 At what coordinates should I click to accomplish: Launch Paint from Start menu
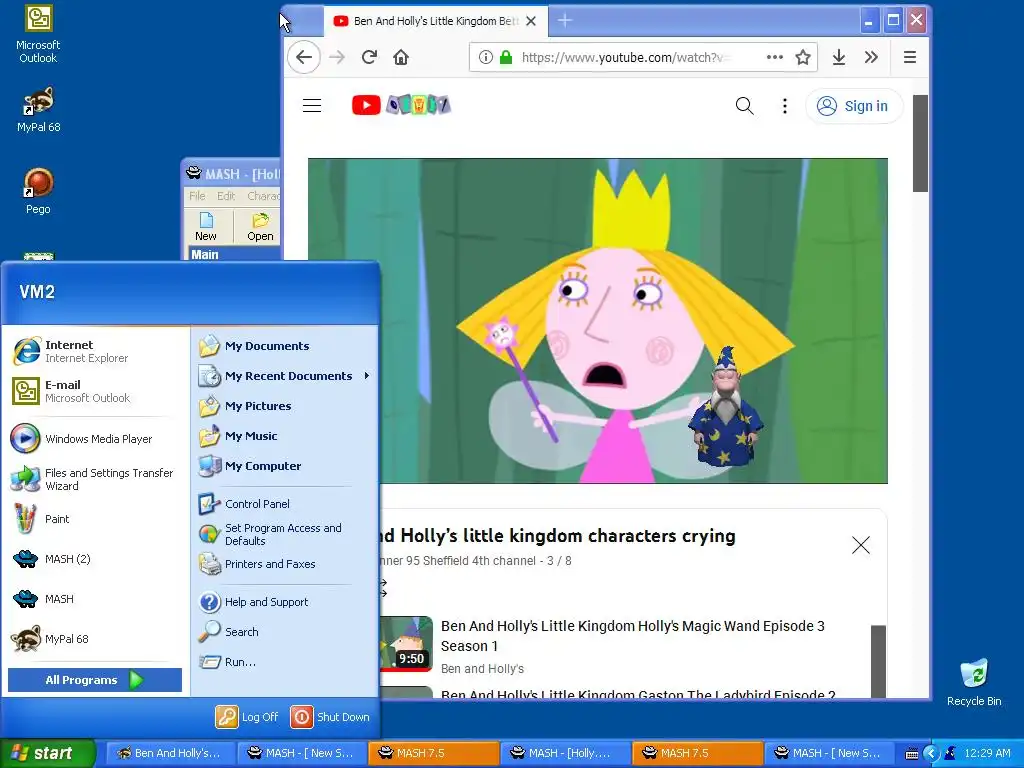[95, 519]
